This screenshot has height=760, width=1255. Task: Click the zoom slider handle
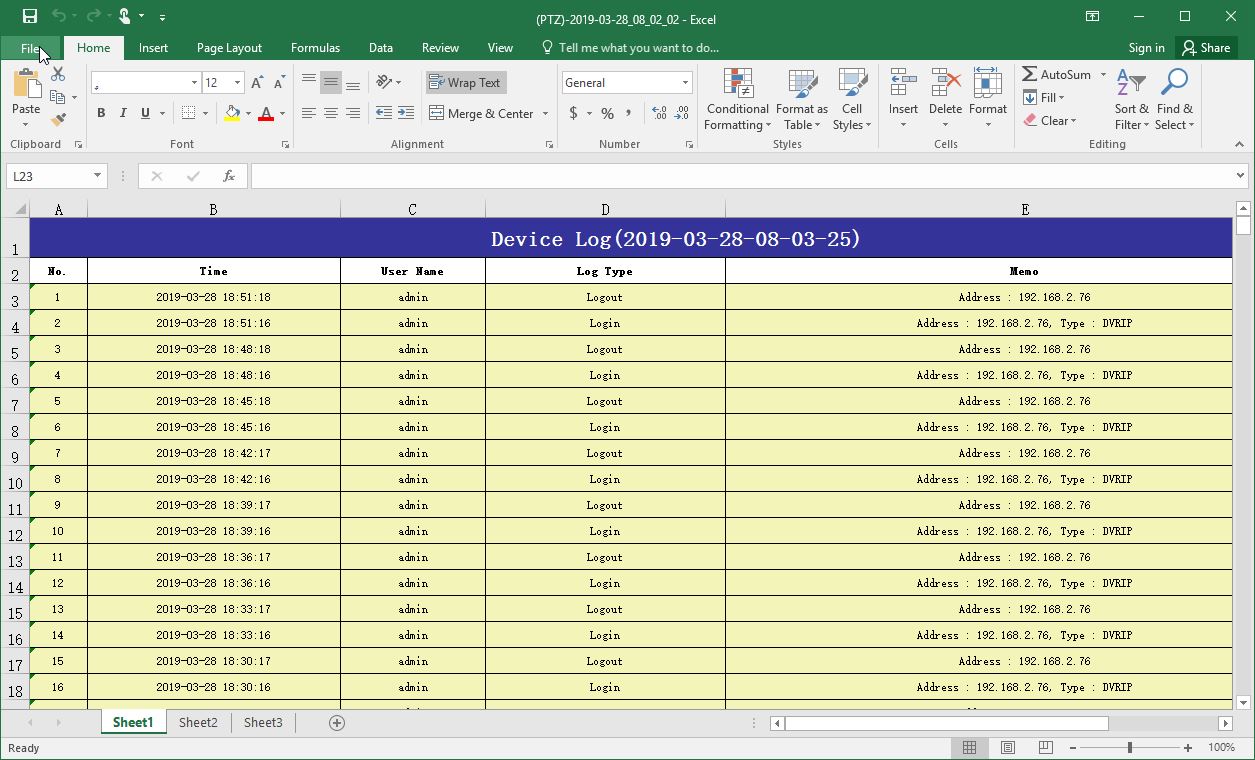pyautogui.click(x=1130, y=748)
